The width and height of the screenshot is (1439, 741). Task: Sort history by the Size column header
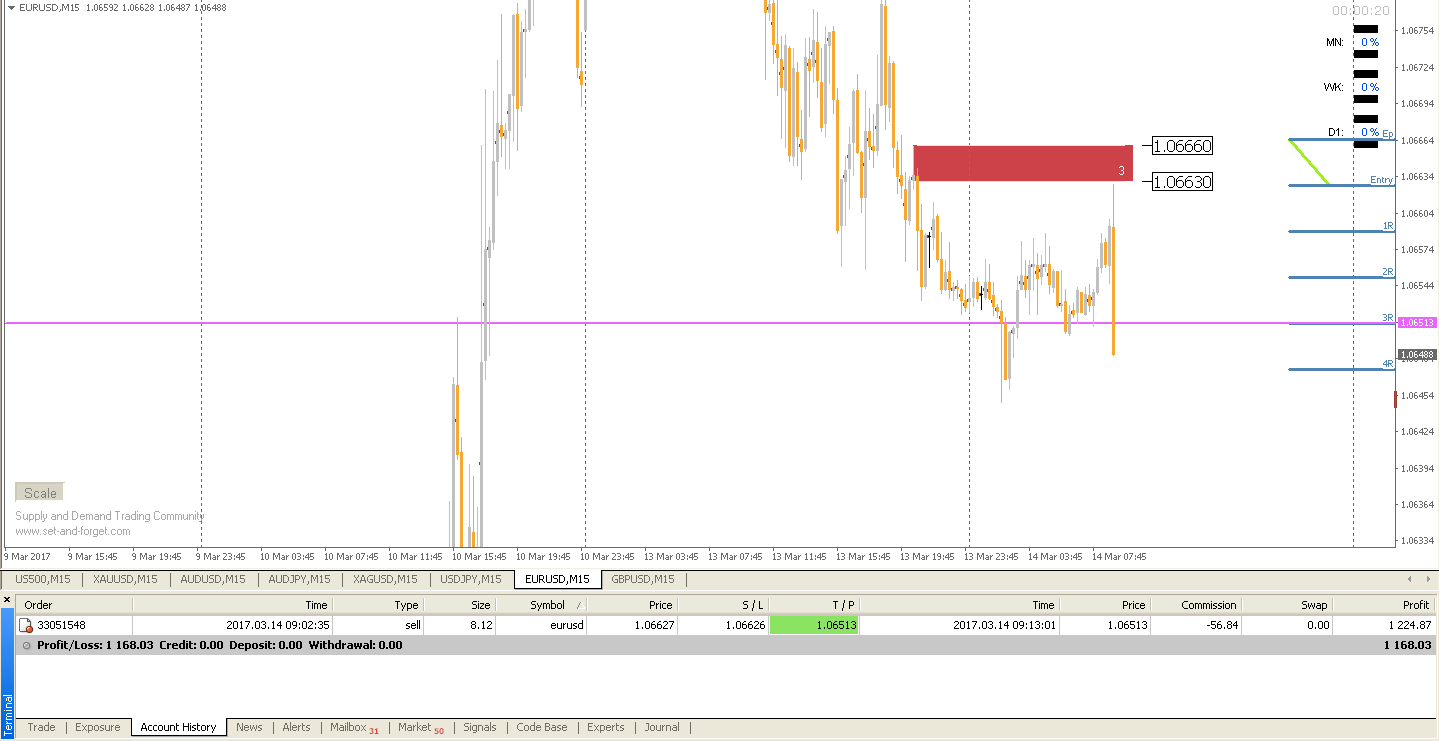pyautogui.click(x=459, y=605)
